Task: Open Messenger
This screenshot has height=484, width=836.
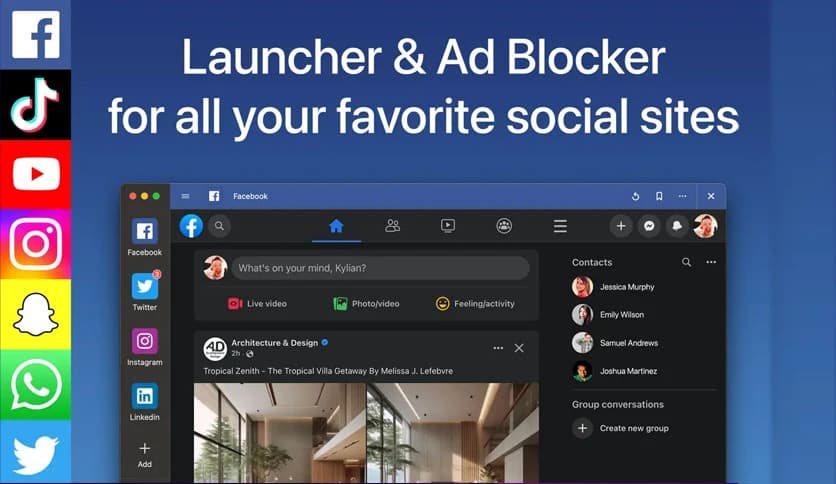Action: 649,226
